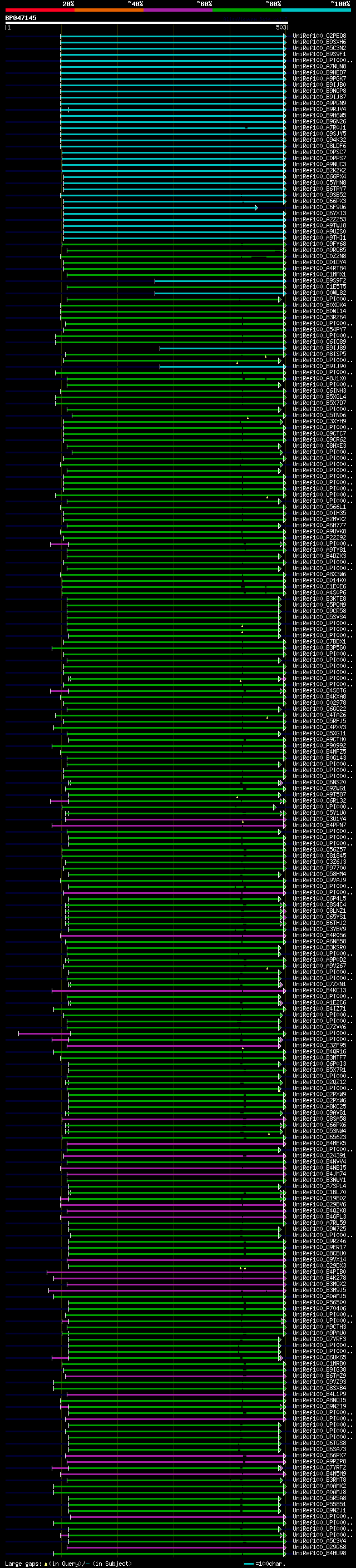Viewport: 356px width, 1568px height.
Task: Click hit label UniRef100_B9S9F2
Action: coord(319,280)
